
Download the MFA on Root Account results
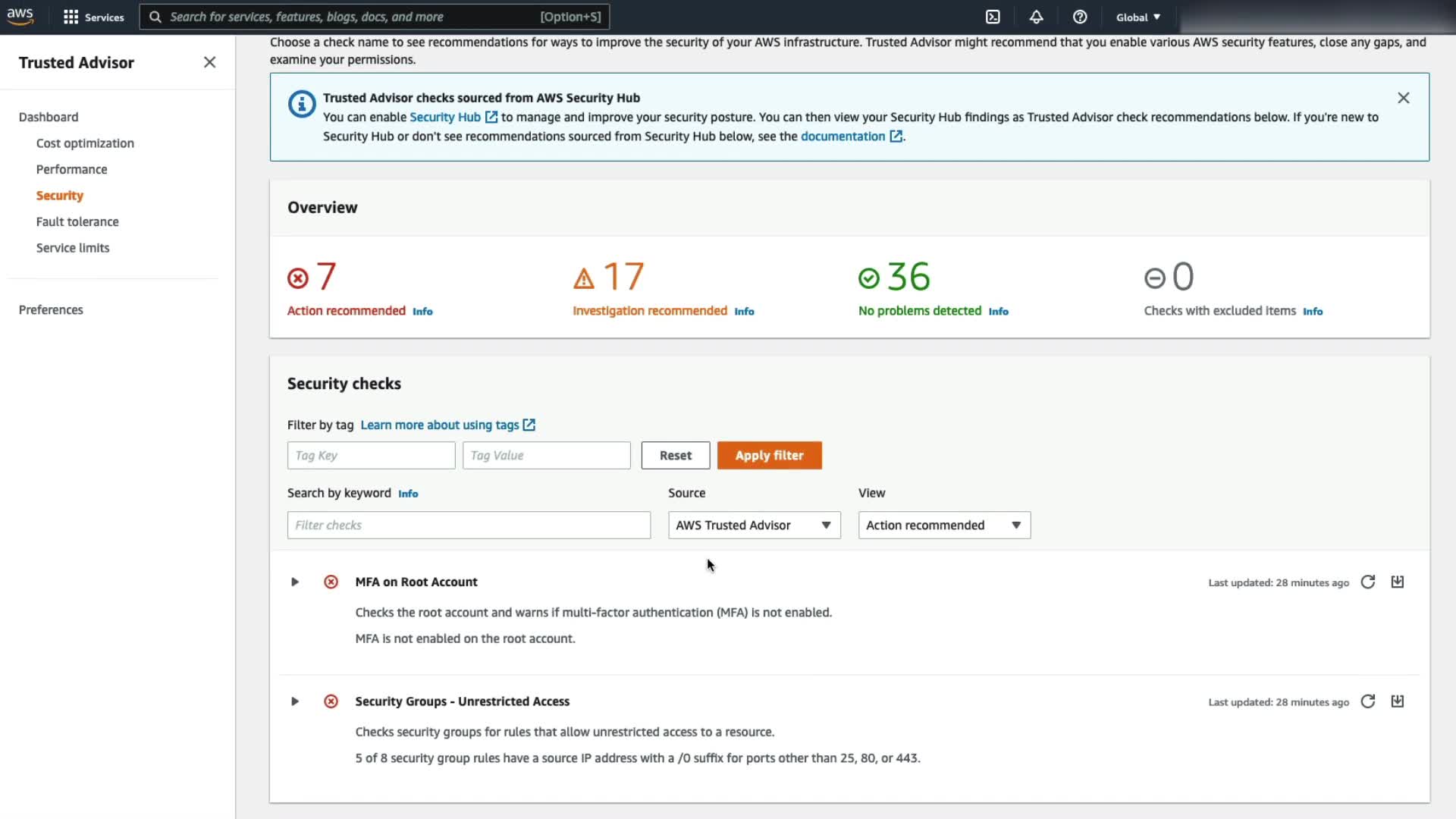click(1398, 582)
